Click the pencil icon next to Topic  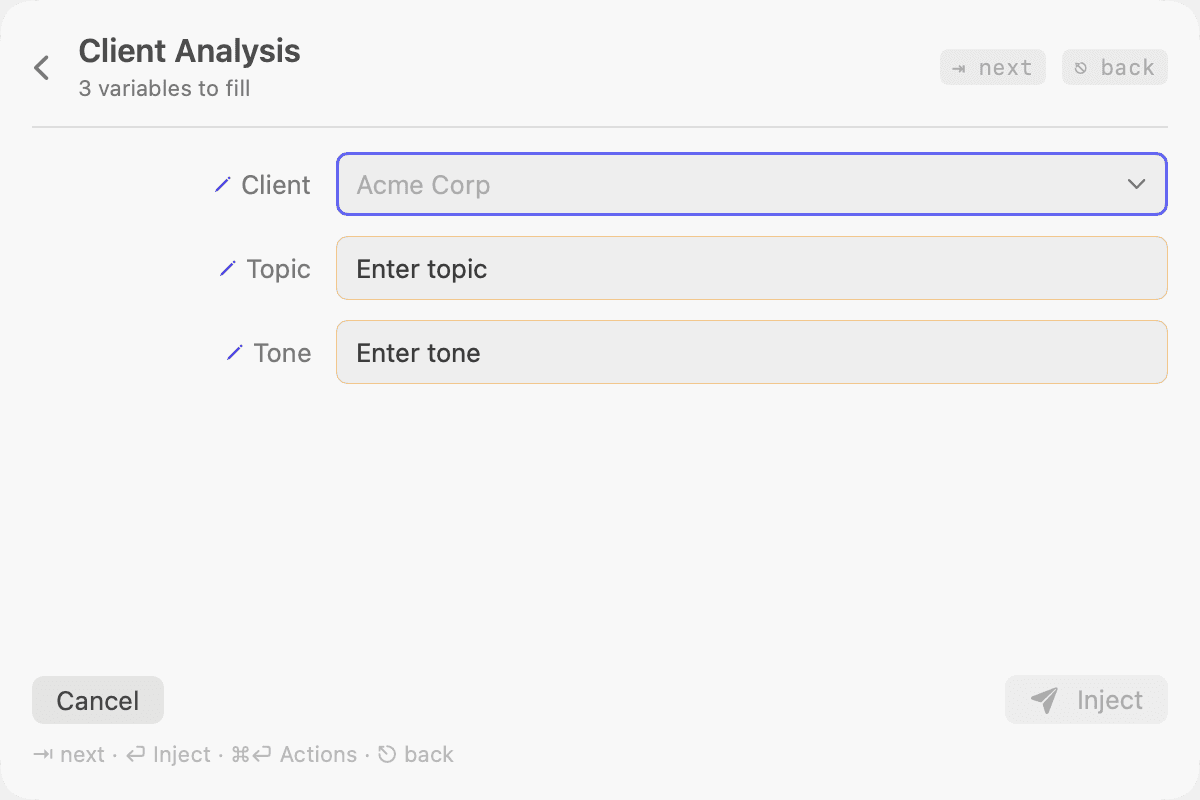(228, 269)
